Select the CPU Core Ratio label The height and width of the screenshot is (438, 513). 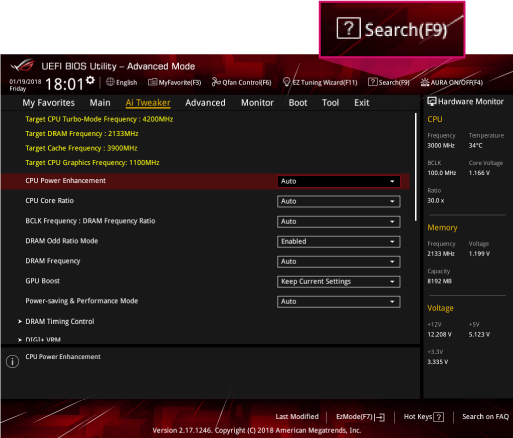50,201
